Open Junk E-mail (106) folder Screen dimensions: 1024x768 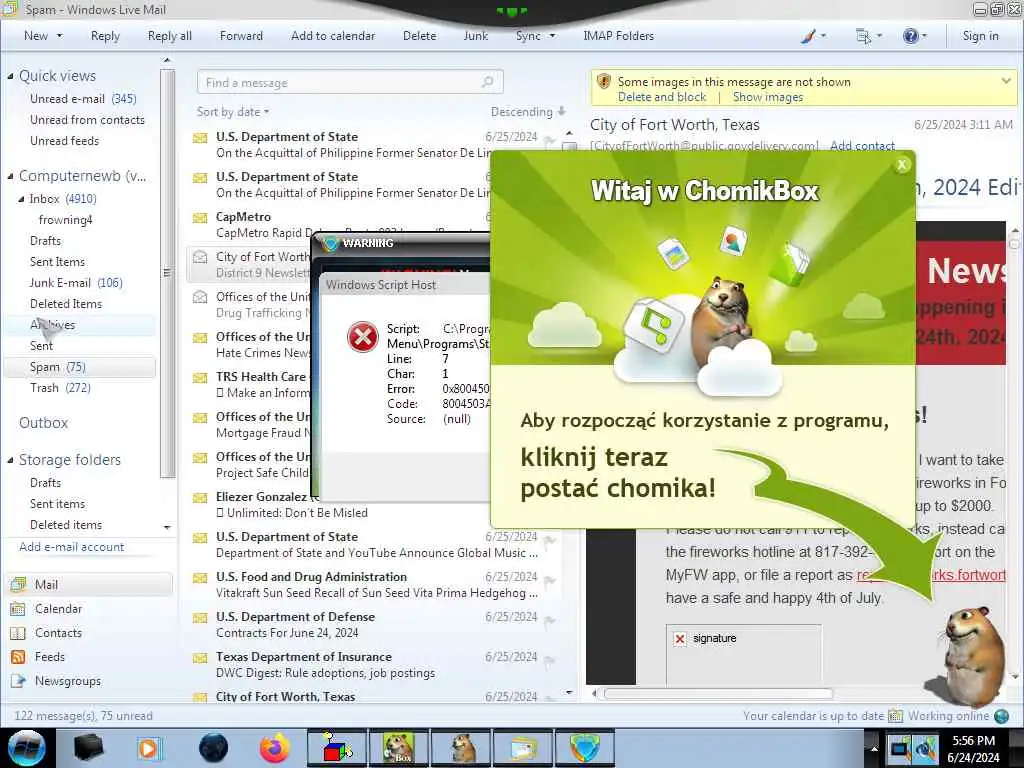click(x=76, y=283)
